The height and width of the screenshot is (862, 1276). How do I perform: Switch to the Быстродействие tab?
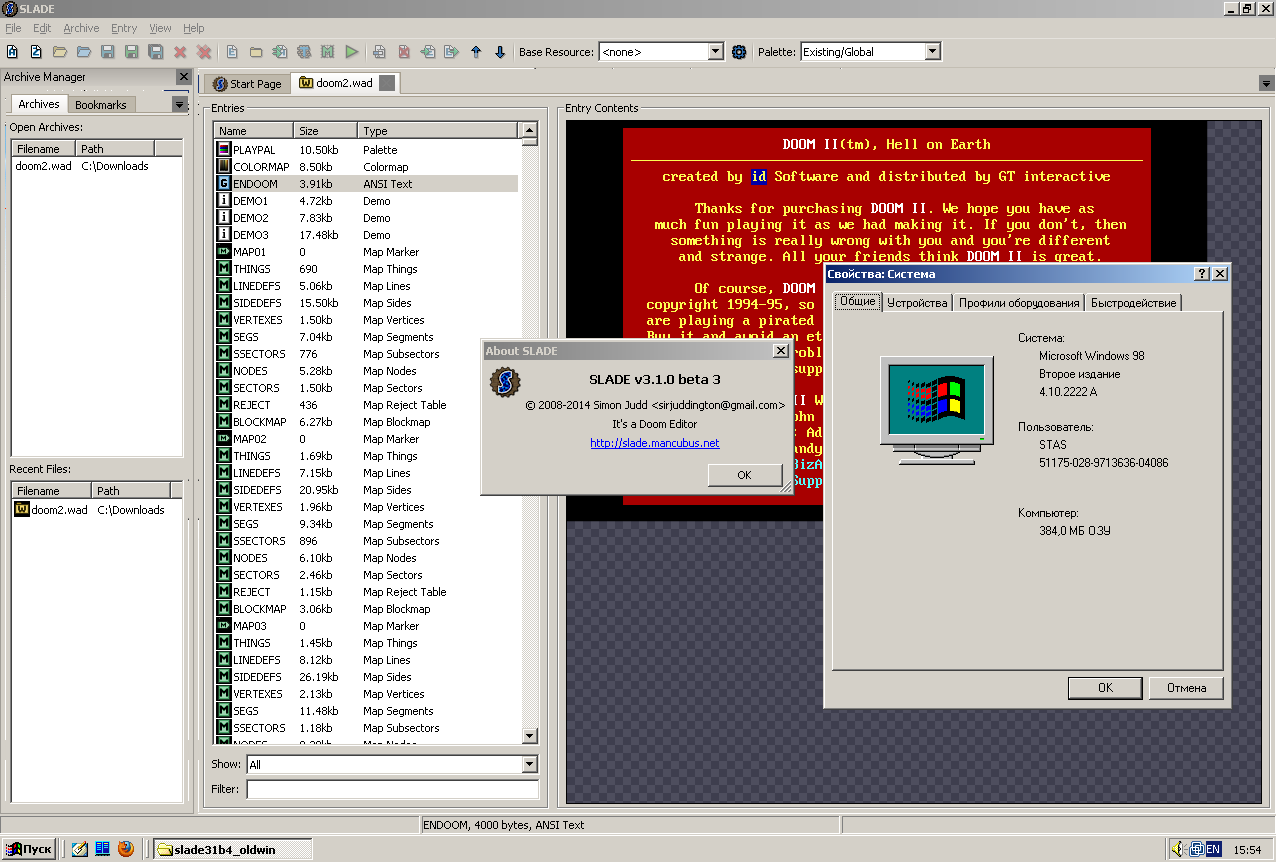tap(1134, 303)
